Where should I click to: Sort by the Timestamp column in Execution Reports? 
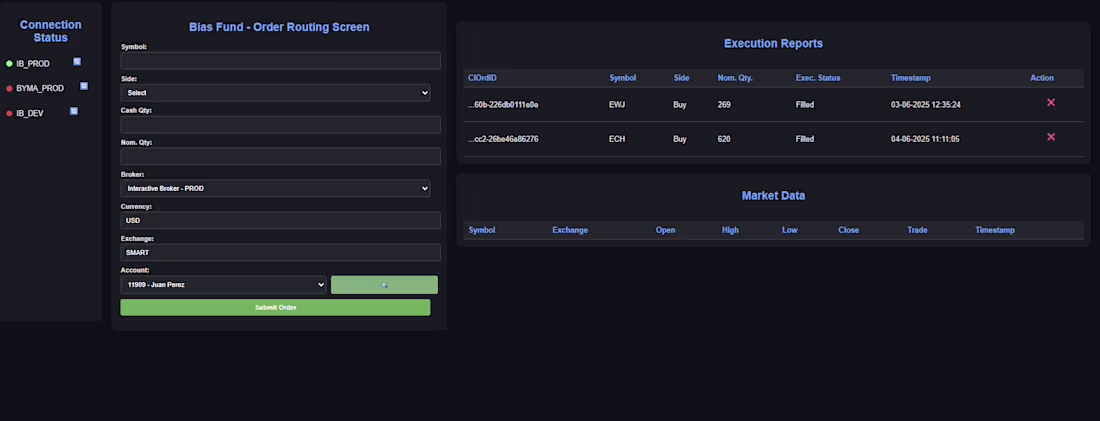[911, 78]
